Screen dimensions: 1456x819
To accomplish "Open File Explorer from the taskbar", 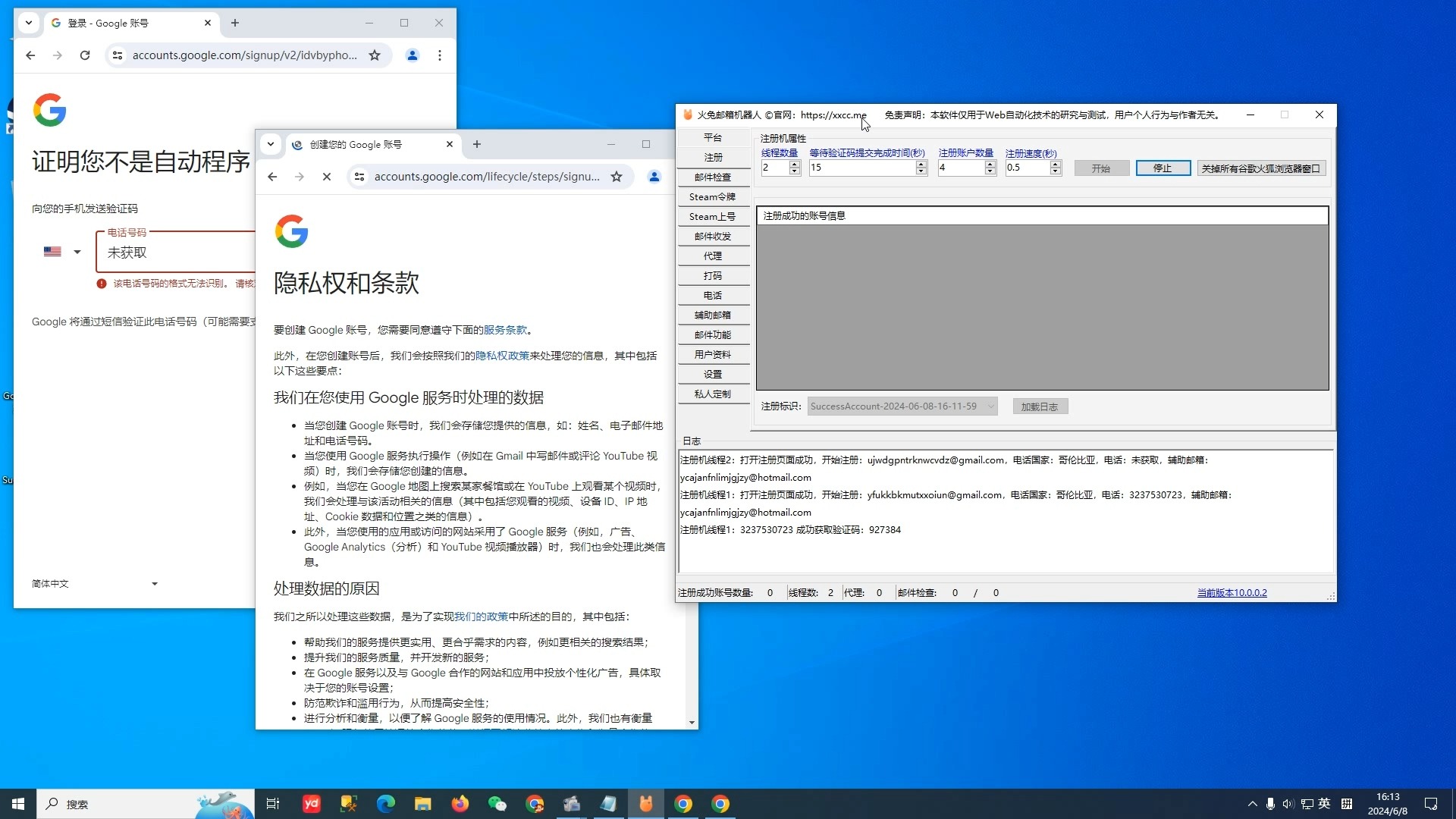I will (423, 804).
